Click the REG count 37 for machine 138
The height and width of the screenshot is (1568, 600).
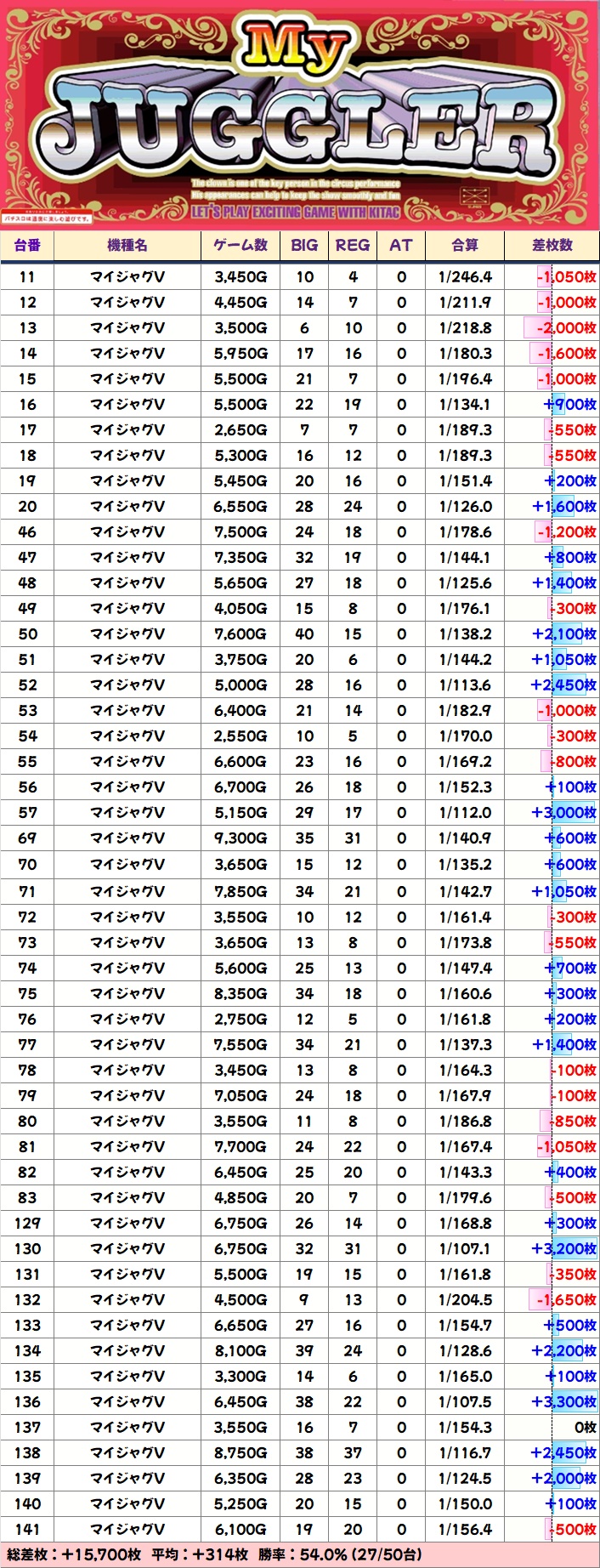point(353,1453)
